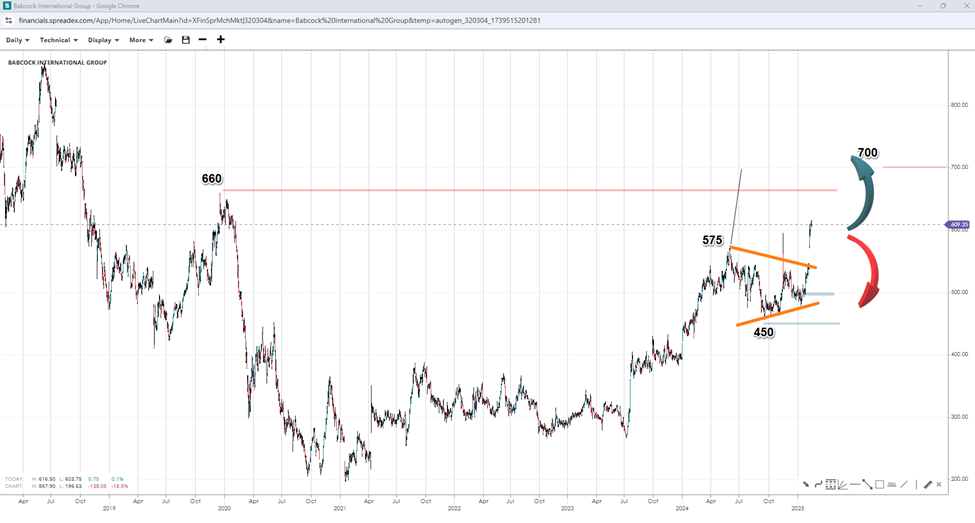
Task: Zoom out with the minus icon
Action: pos(203,40)
